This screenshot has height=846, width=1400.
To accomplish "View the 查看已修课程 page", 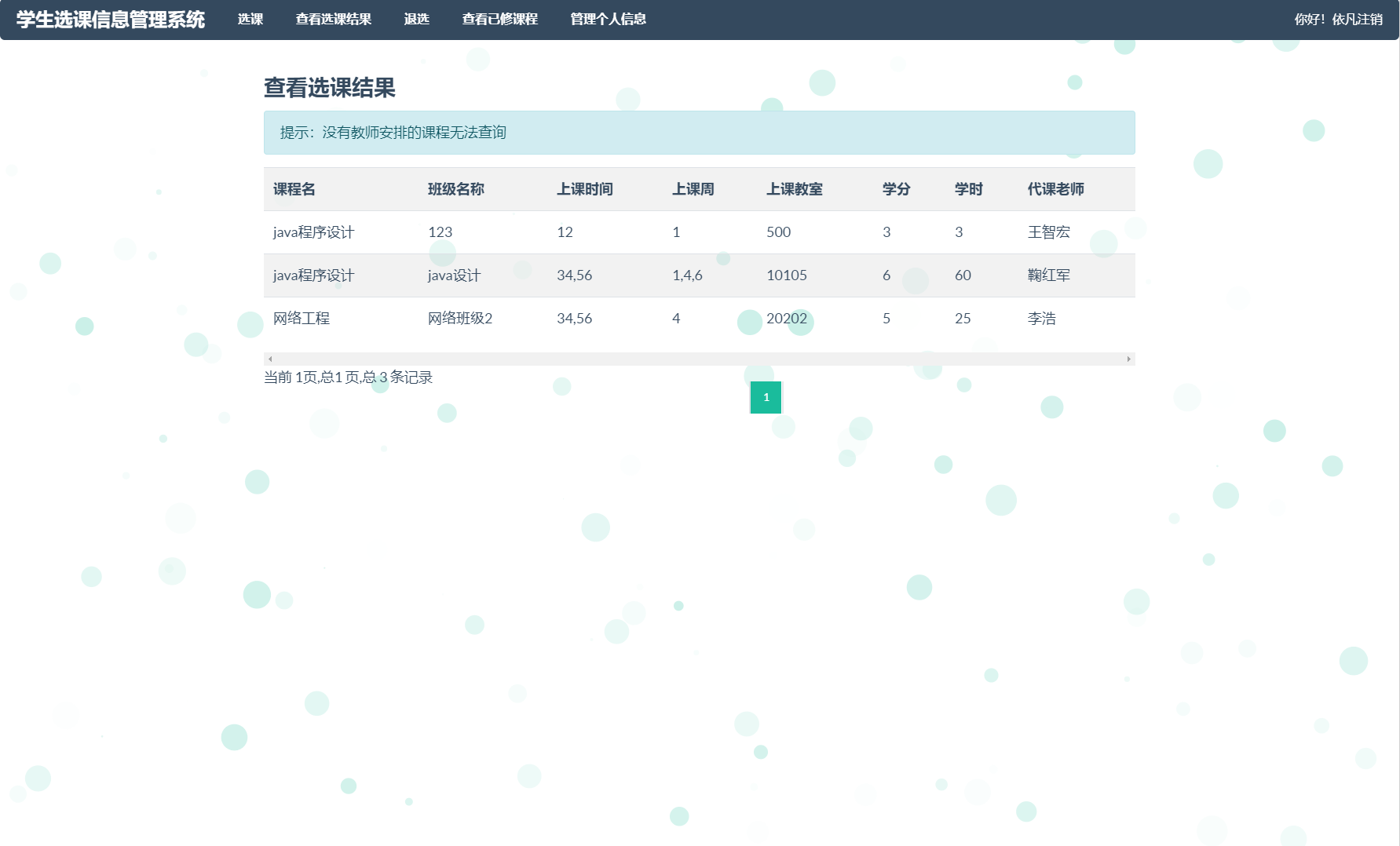I will [500, 19].
